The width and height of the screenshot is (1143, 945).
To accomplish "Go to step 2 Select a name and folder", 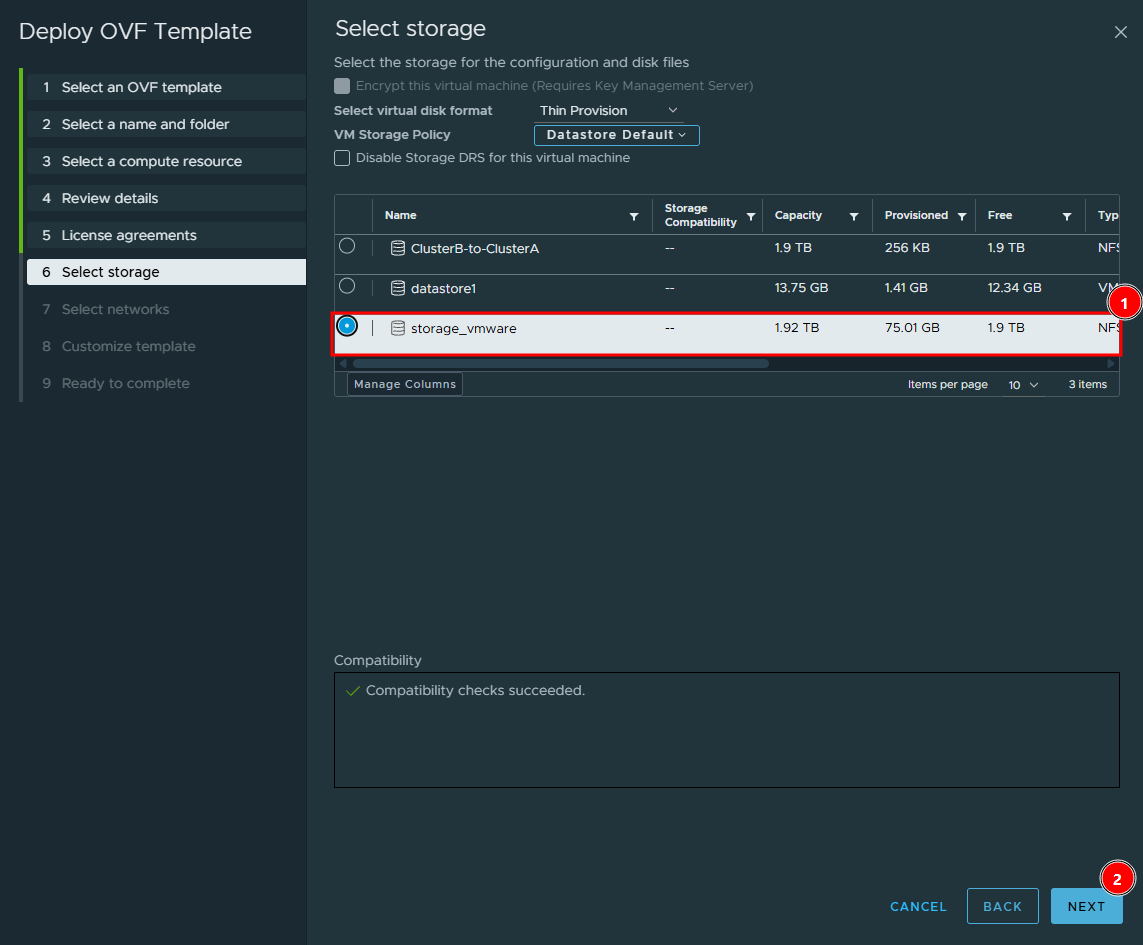I will coord(166,124).
